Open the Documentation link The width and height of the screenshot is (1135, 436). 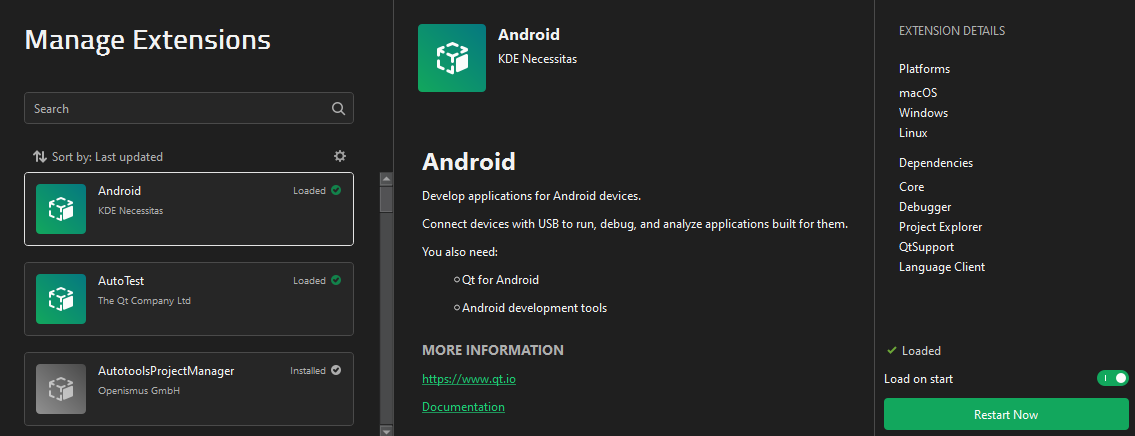463,406
